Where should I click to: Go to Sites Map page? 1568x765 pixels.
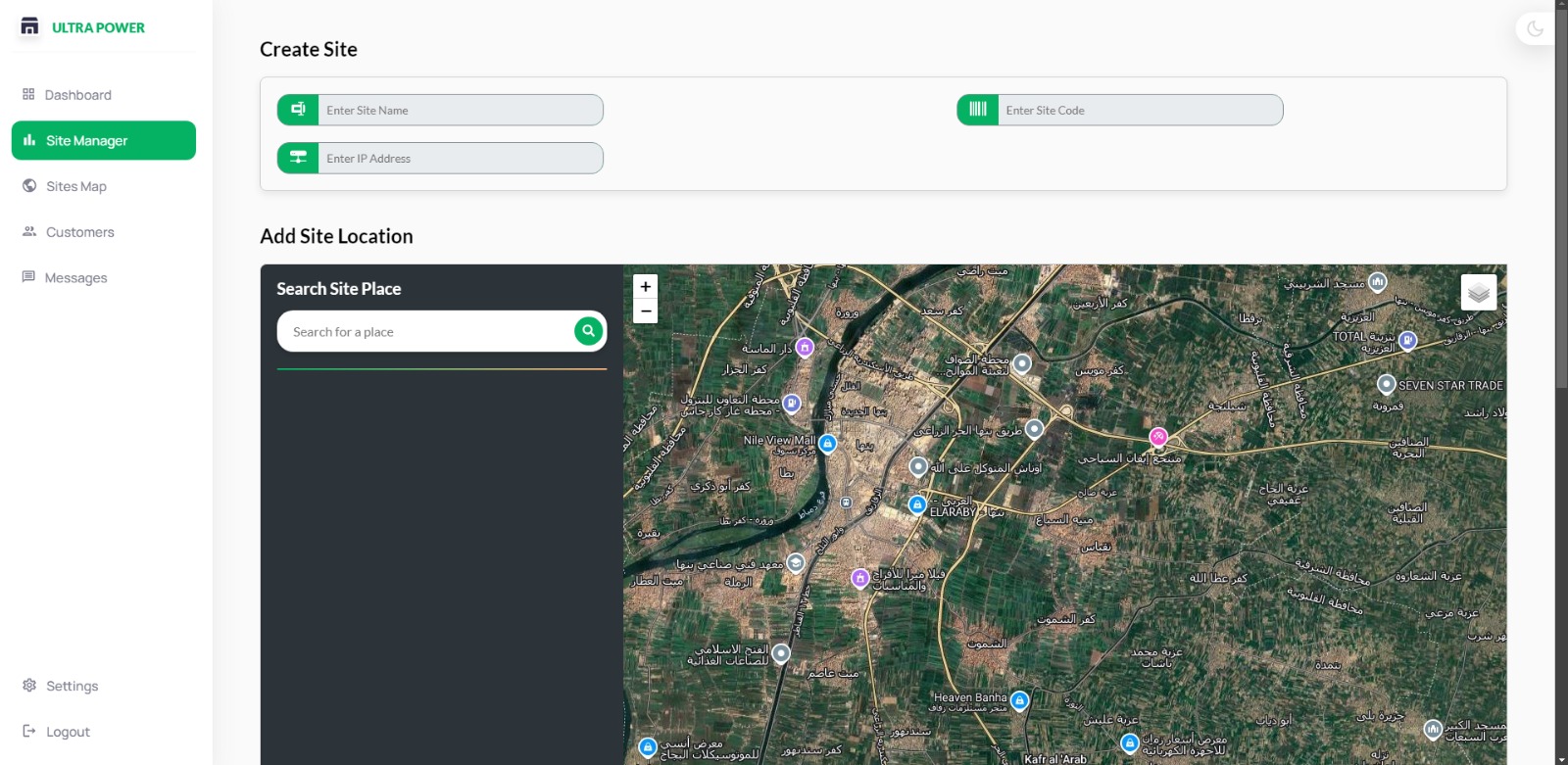point(75,186)
